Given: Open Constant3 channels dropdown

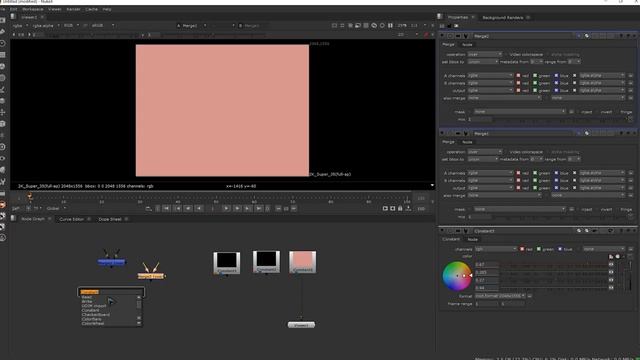Looking at the screenshot, I should (496, 249).
